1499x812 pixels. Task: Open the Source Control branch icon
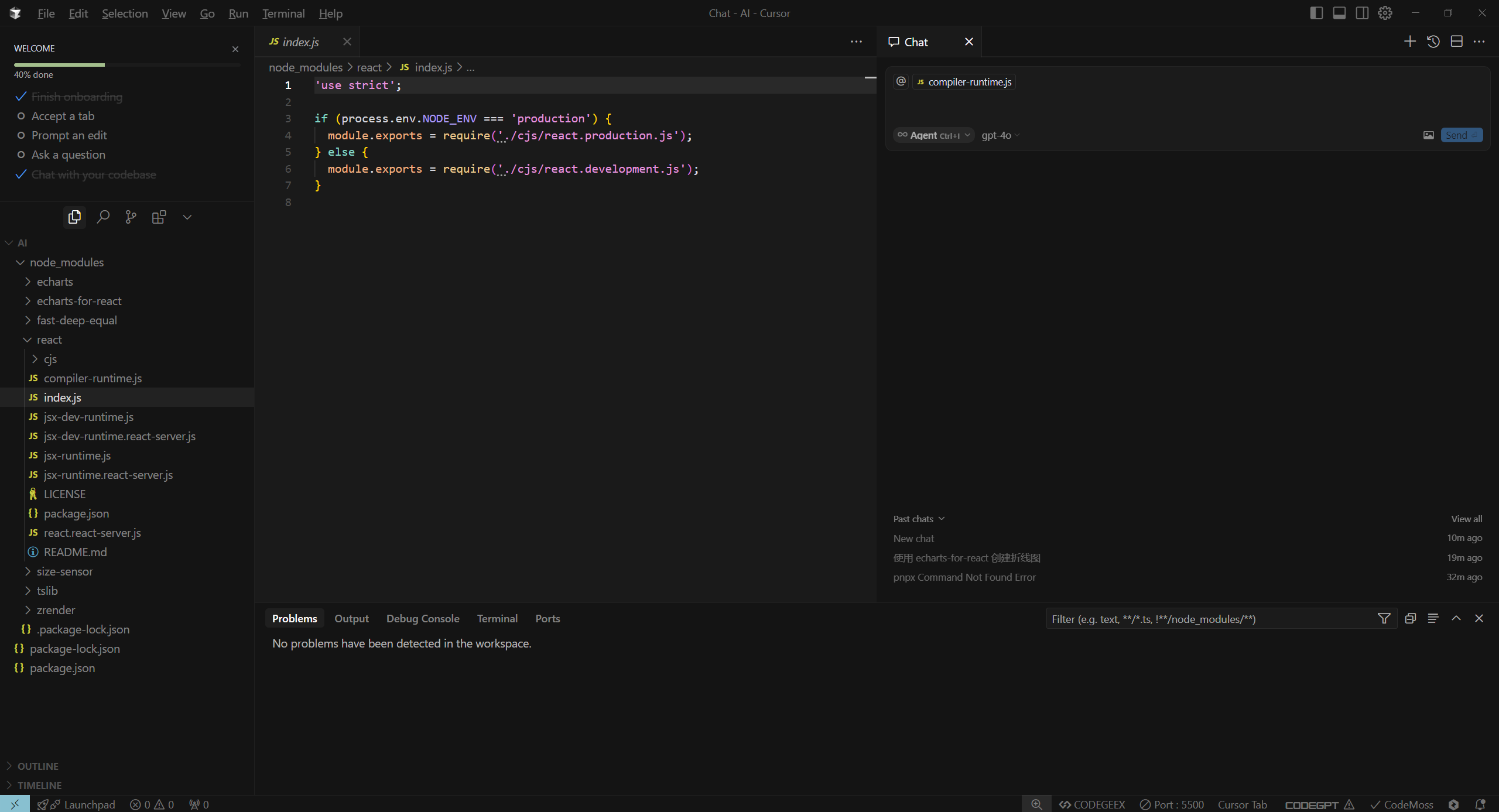131,217
